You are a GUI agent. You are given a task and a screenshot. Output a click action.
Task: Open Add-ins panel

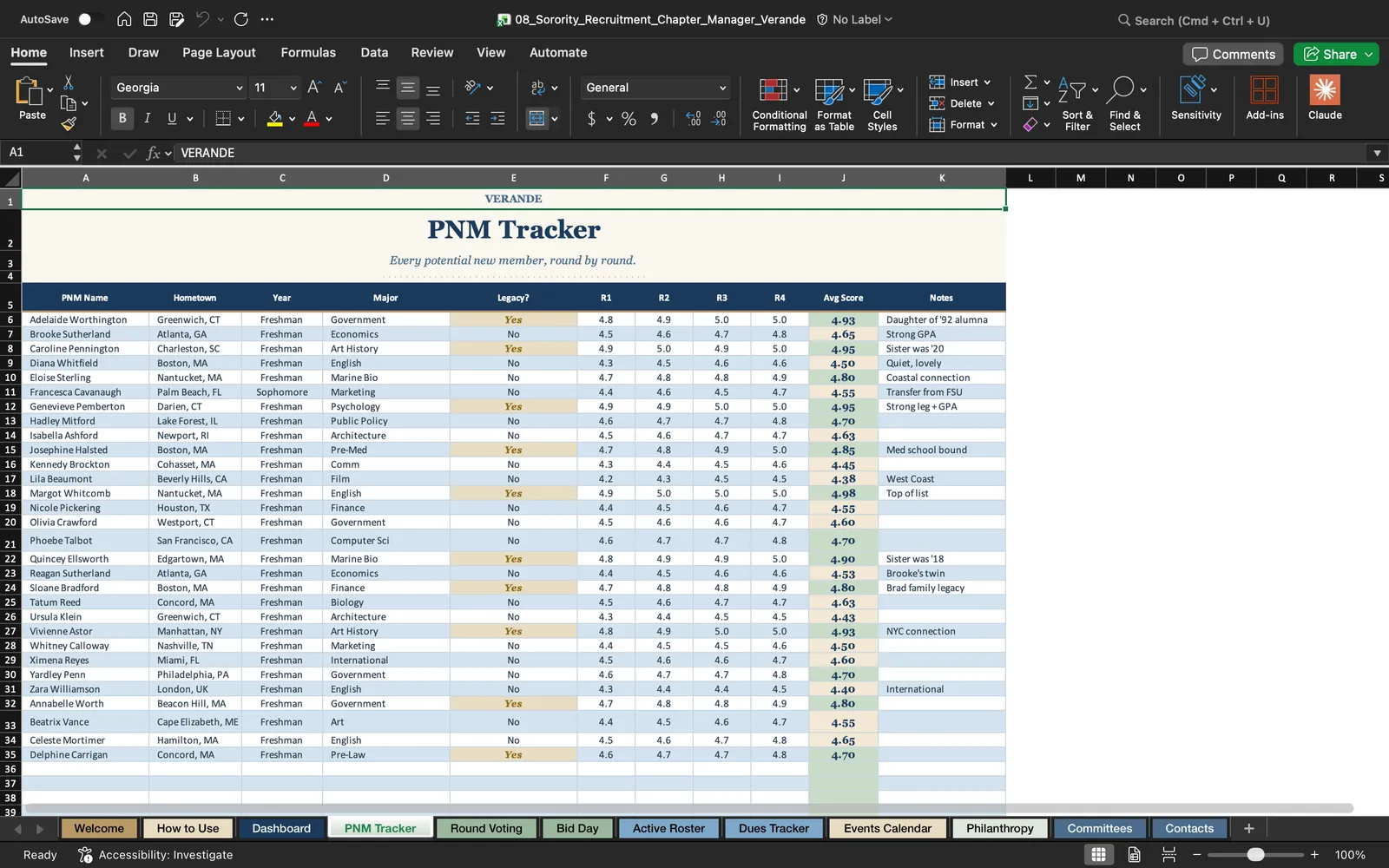pos(1265,97)
